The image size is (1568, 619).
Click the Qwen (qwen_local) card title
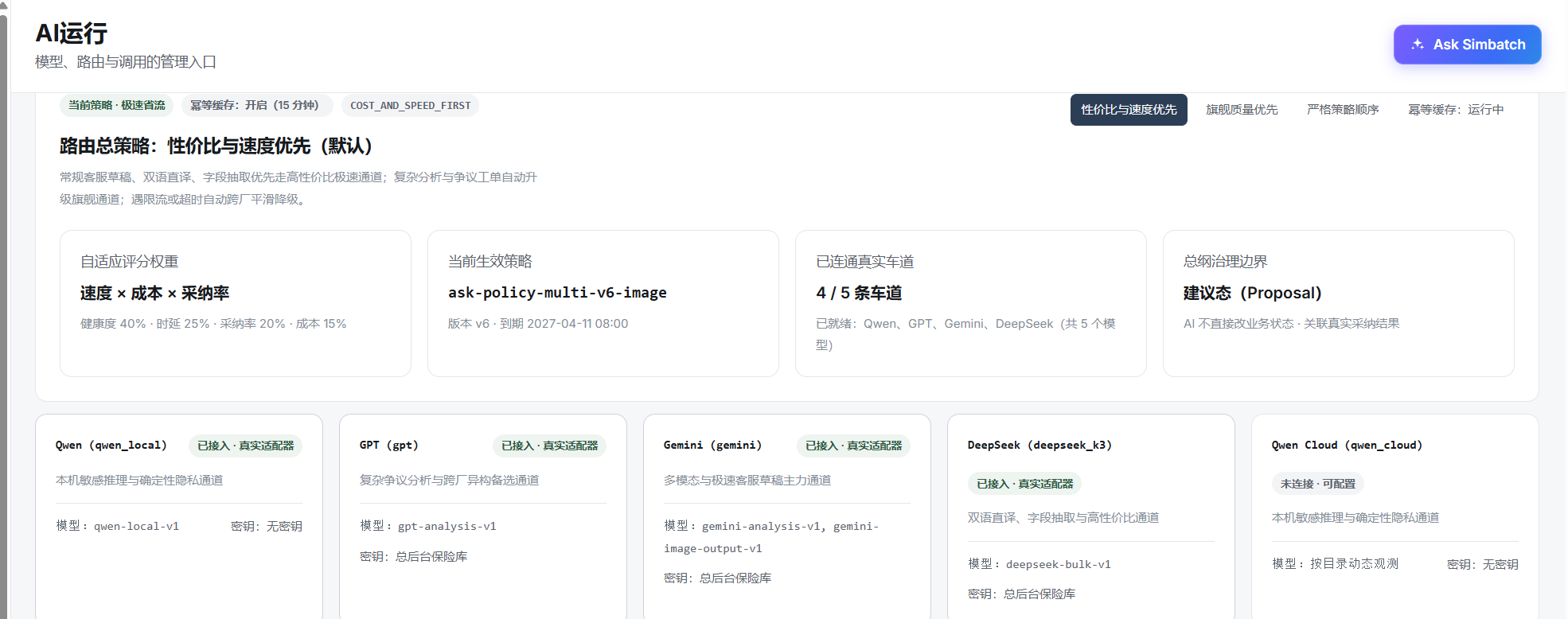[111, 446]
